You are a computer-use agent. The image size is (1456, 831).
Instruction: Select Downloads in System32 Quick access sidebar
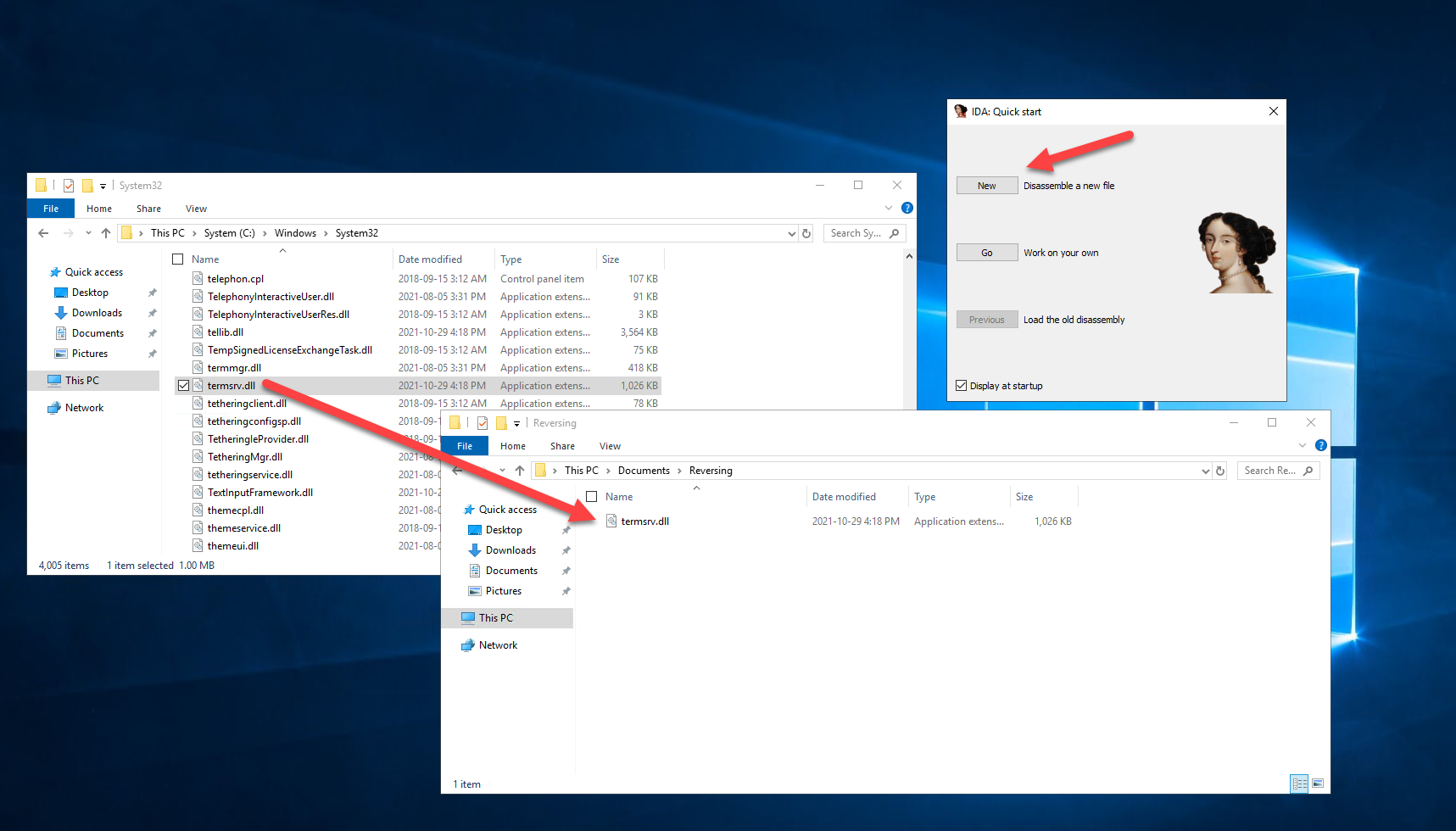tap(97, 313)
